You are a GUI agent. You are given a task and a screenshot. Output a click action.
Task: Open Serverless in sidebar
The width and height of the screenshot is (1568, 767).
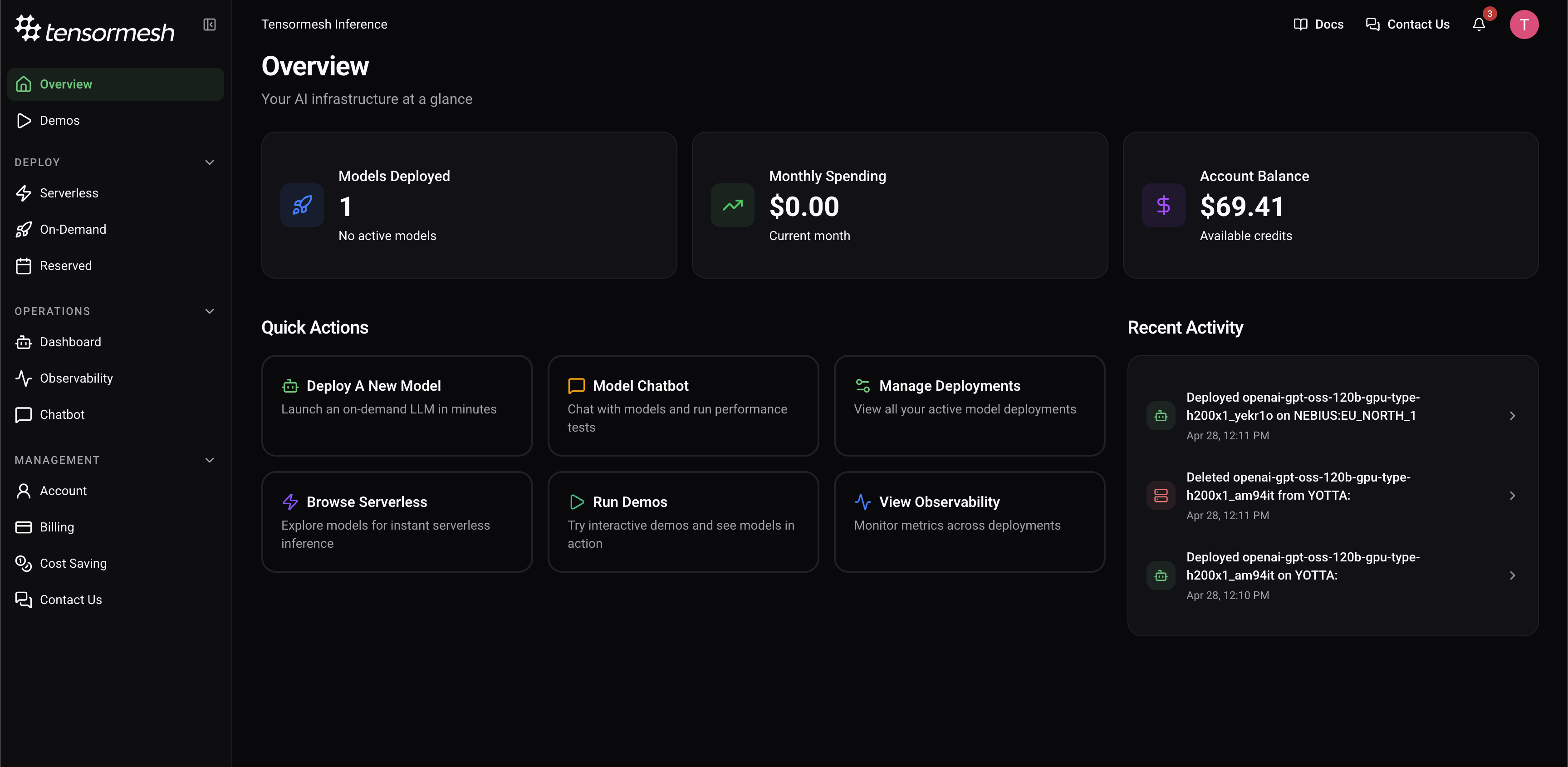[x=116, y=193]
